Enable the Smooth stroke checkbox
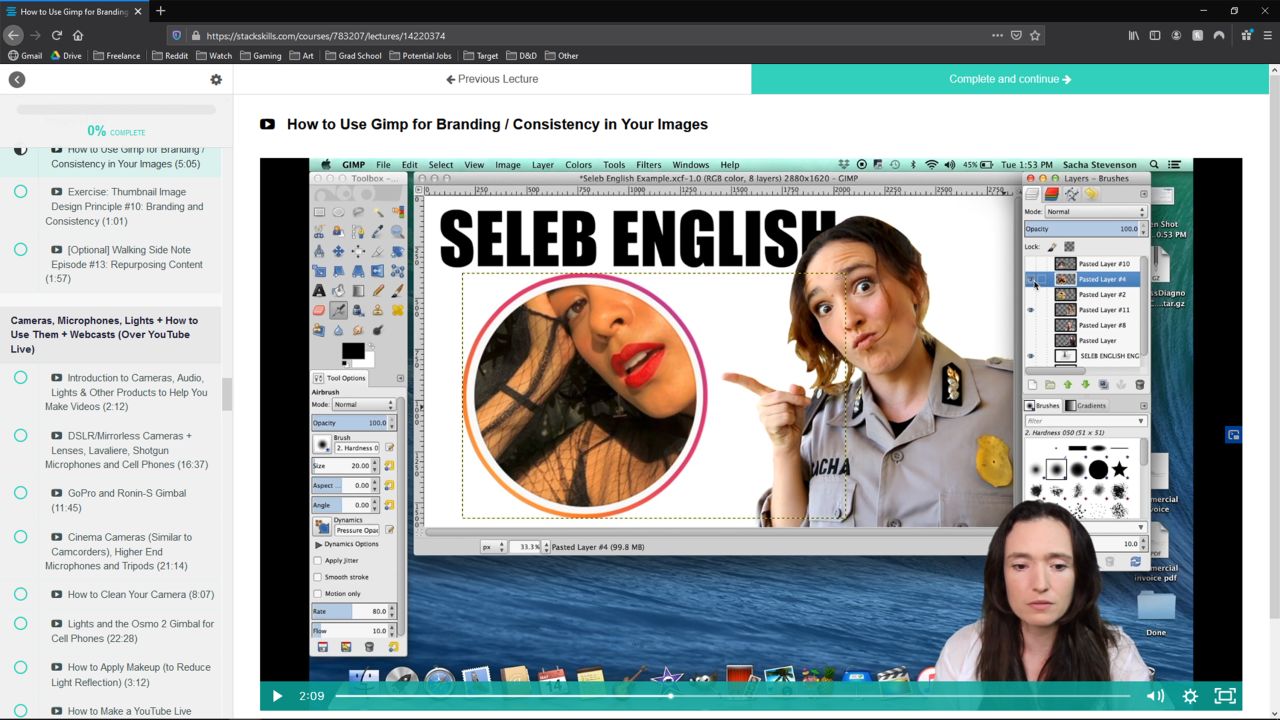This screenshot has height=720, width=1280. 318,577
